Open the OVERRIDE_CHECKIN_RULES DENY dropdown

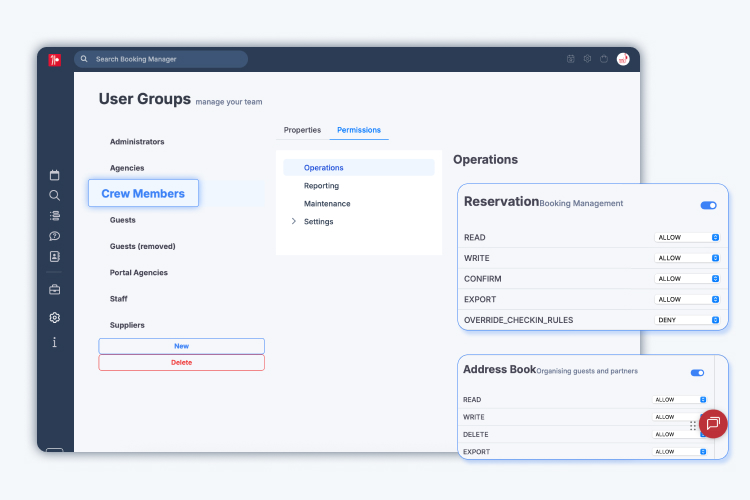tap(687, 320)
